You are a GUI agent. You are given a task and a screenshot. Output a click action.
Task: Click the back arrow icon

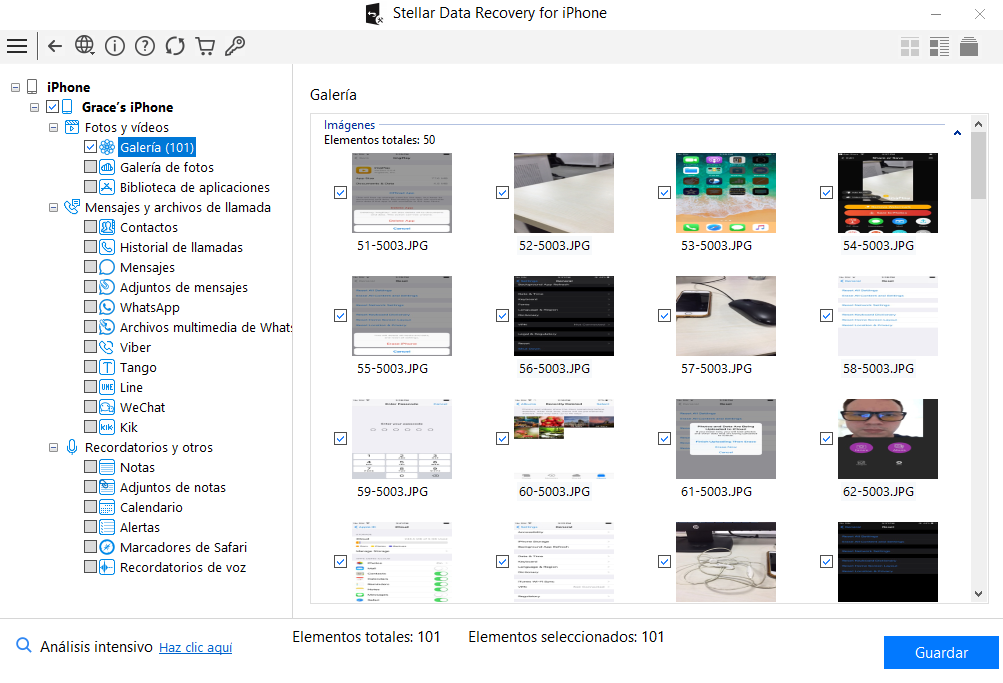(55, 46)
